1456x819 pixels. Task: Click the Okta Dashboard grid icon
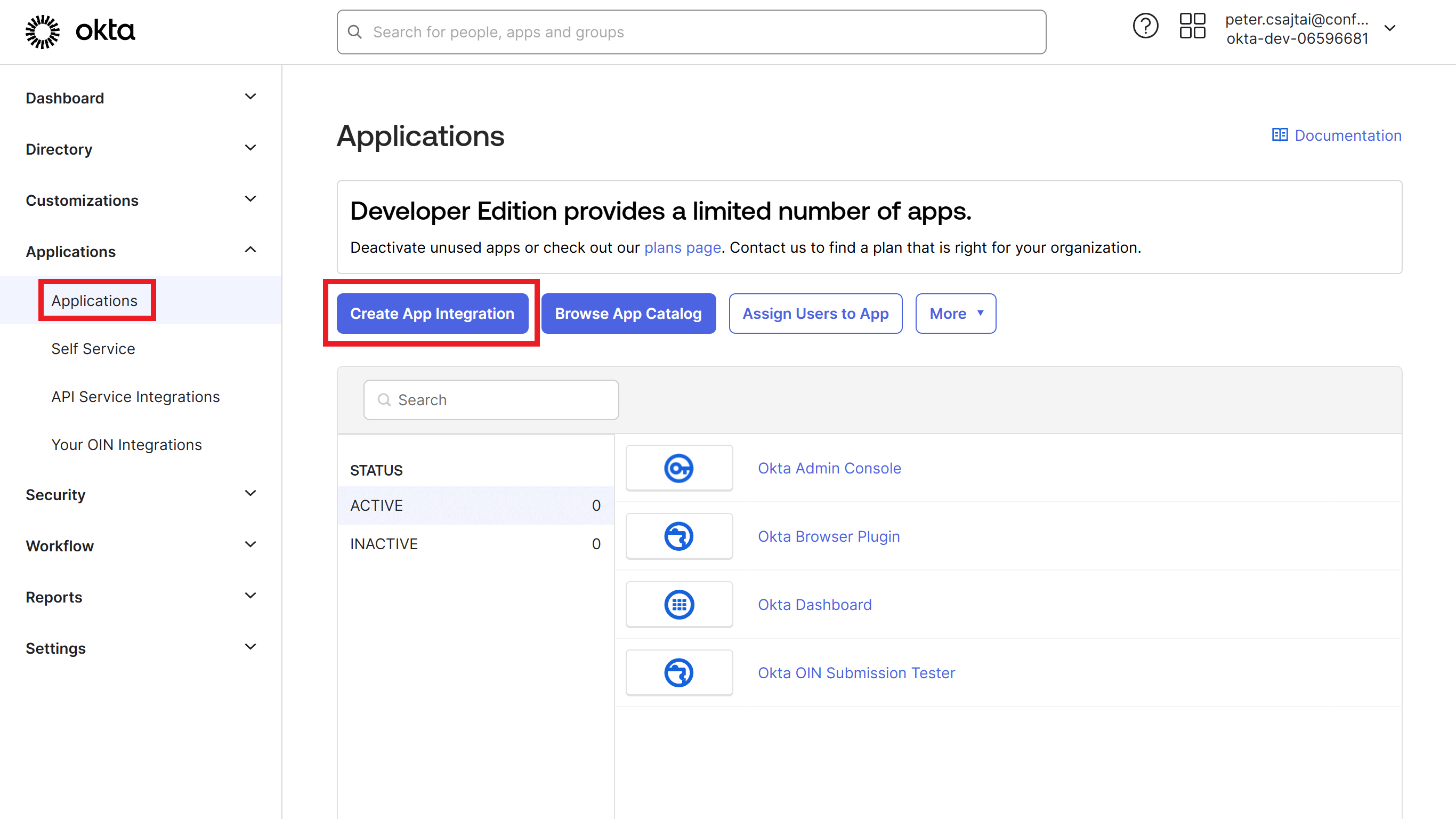(679, 604)
